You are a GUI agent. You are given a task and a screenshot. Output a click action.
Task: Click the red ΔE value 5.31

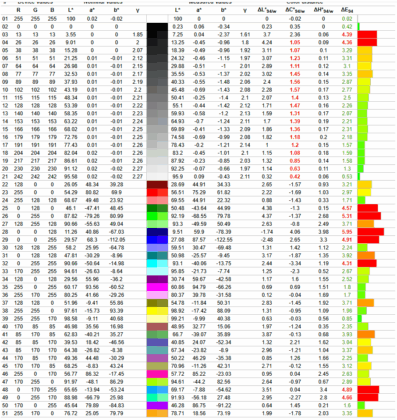point(347,216)
